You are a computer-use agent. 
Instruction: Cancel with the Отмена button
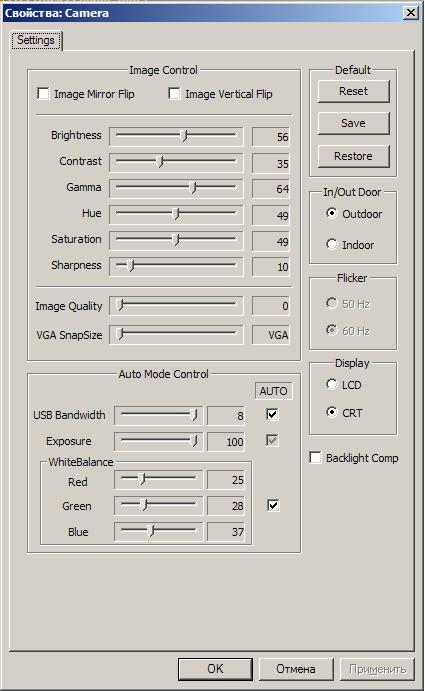tap(296, 669)
